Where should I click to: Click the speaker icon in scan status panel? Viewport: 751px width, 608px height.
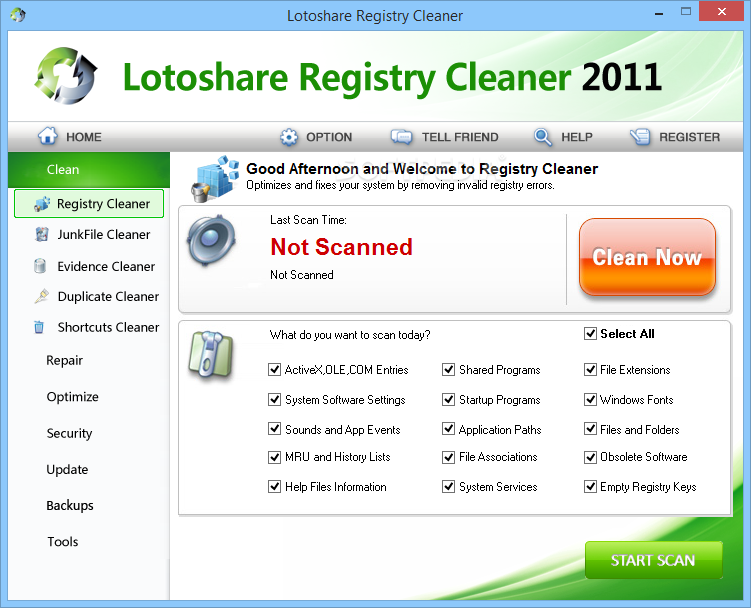(211, 240)
